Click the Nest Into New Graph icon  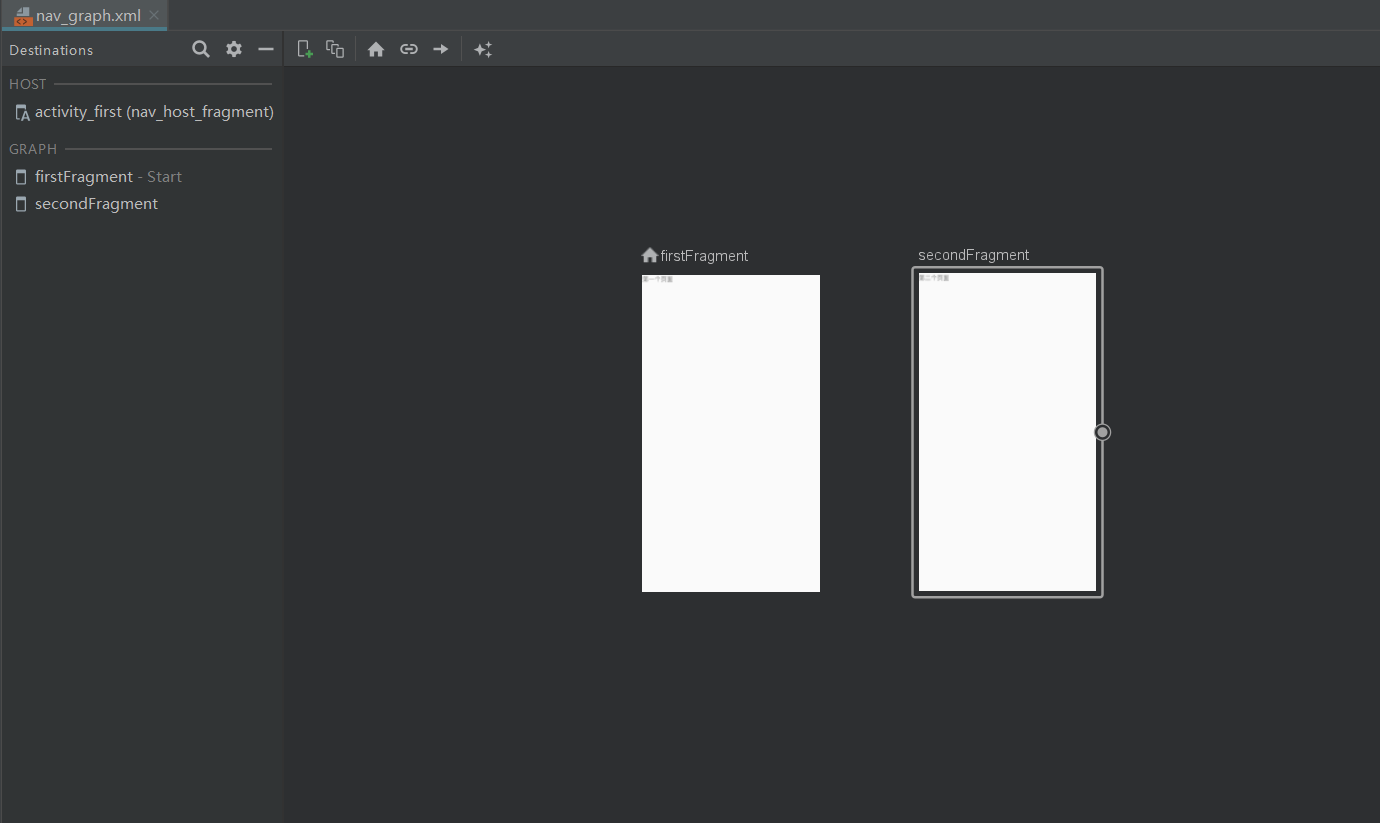(x=335, y=49)
